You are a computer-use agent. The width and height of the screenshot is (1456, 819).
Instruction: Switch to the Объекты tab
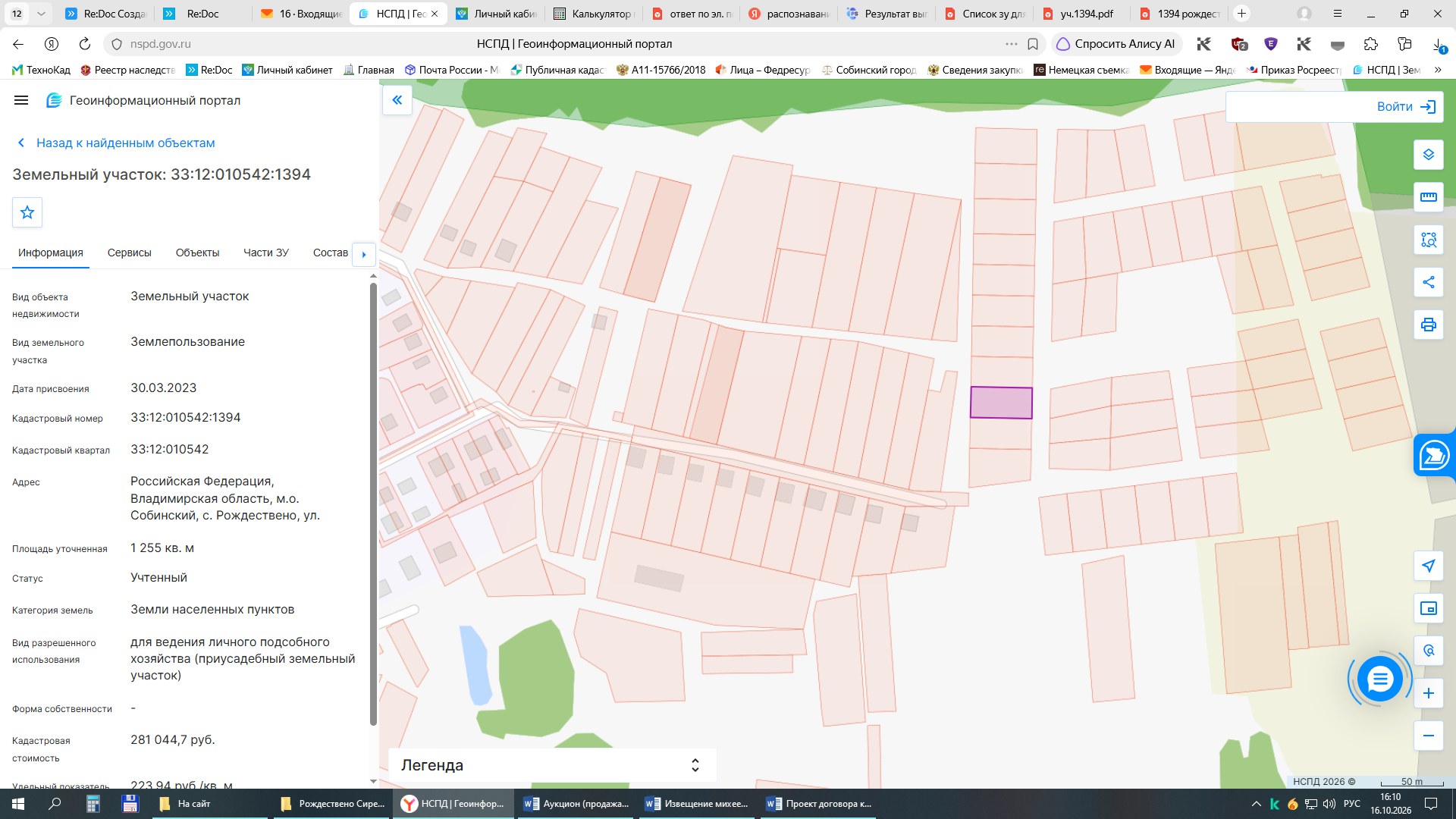click(197, 253)
